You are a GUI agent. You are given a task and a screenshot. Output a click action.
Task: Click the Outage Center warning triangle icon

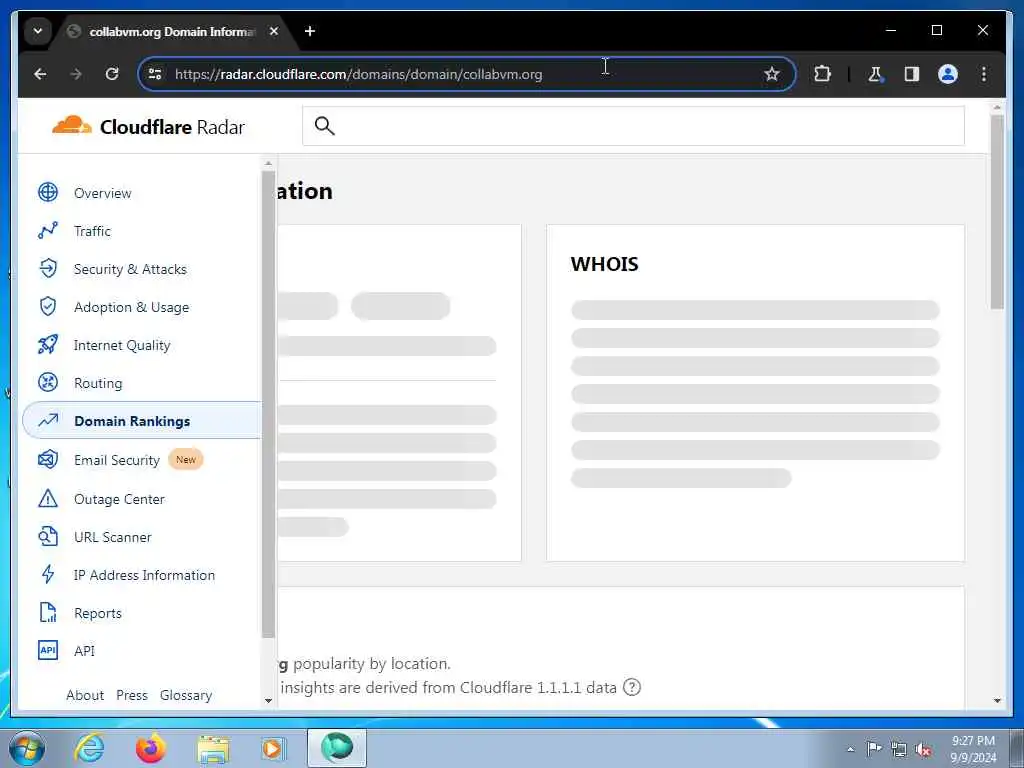pos(48,498)
